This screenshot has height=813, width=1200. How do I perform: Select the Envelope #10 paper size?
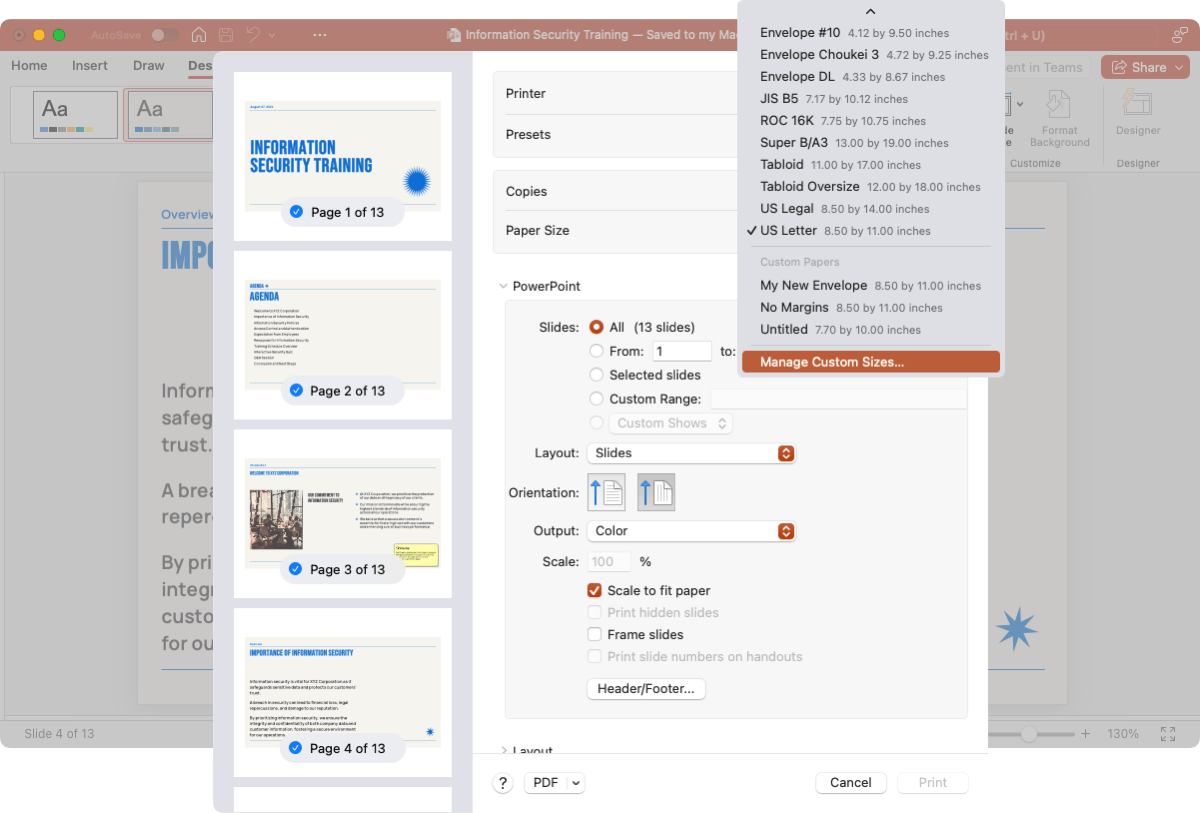pyautogui.click(x=871, y=33)
